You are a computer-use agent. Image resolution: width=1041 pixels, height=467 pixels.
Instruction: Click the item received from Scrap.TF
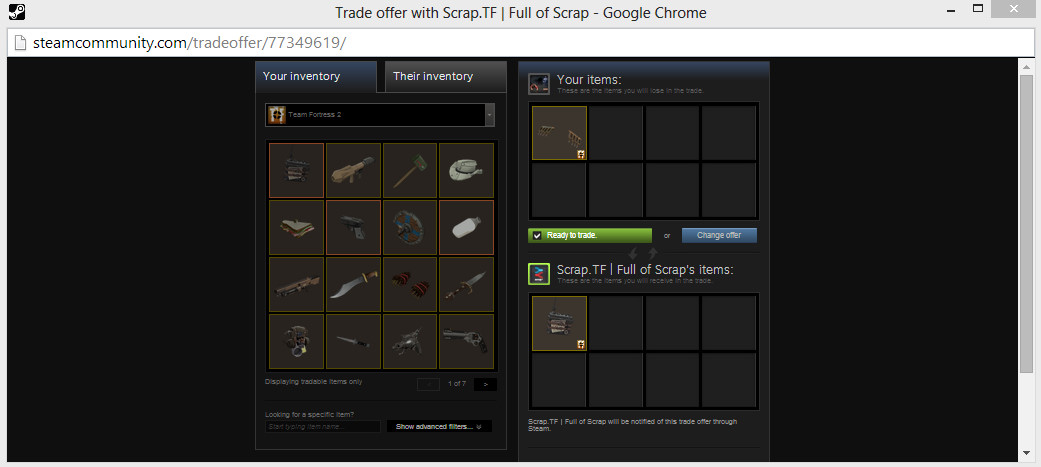[559, 323]
